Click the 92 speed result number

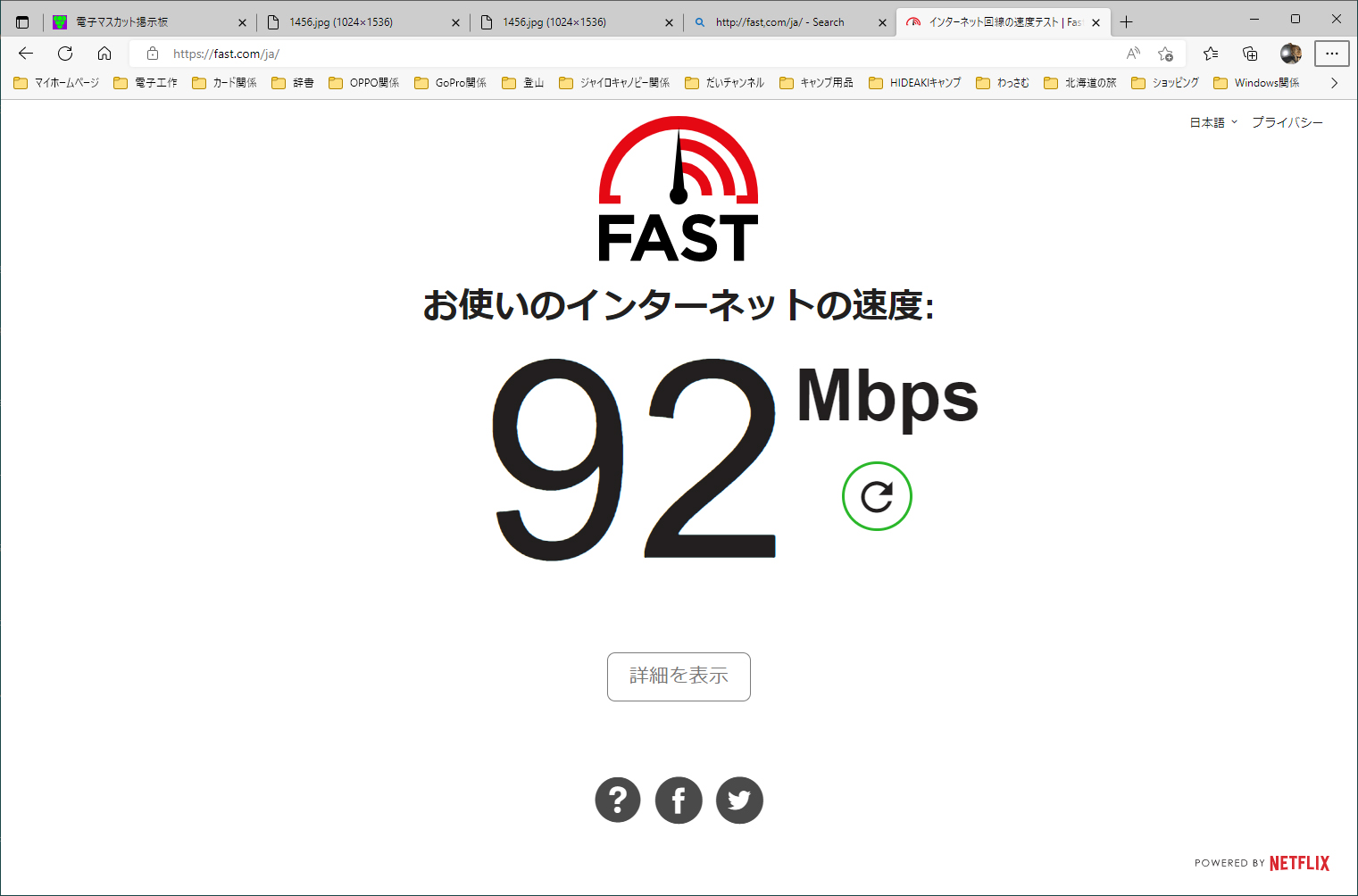coord(635,459)
